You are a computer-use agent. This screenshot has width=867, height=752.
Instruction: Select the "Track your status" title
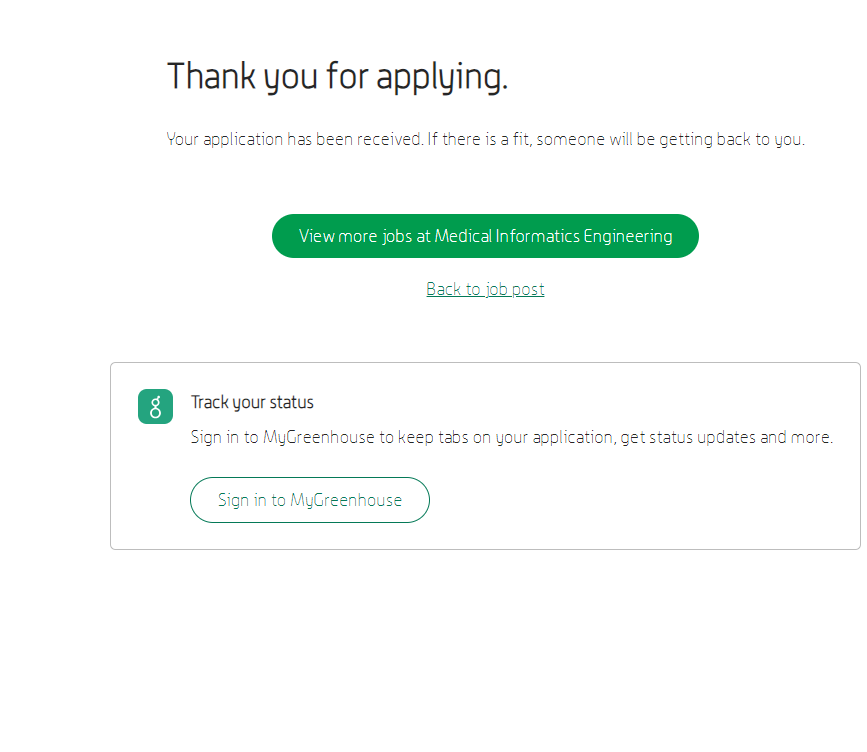(x=252, y=402)
